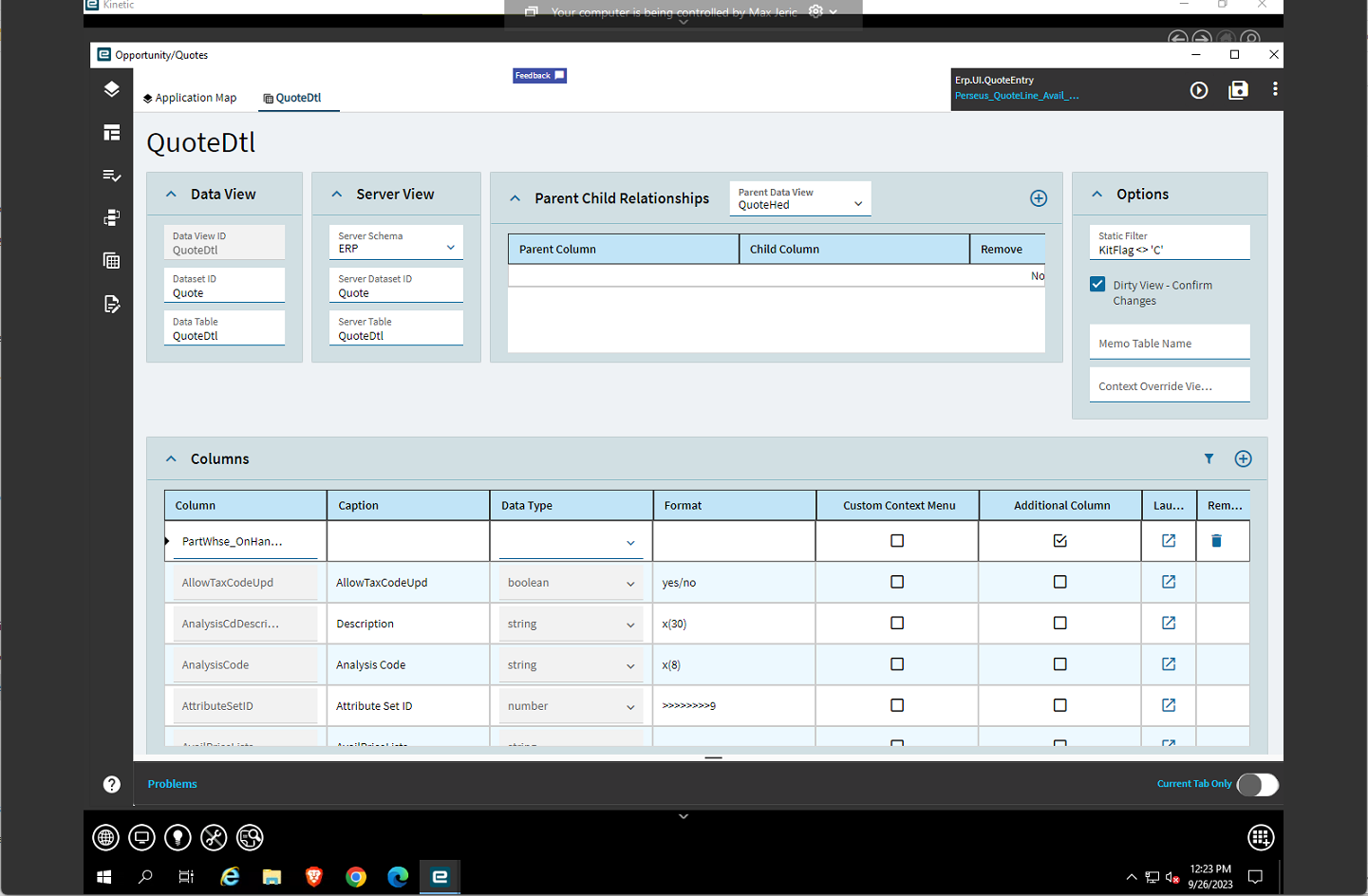The image size is (1368, 896).
Task: Add a new column with plus icon
Action: (1243, 458)
